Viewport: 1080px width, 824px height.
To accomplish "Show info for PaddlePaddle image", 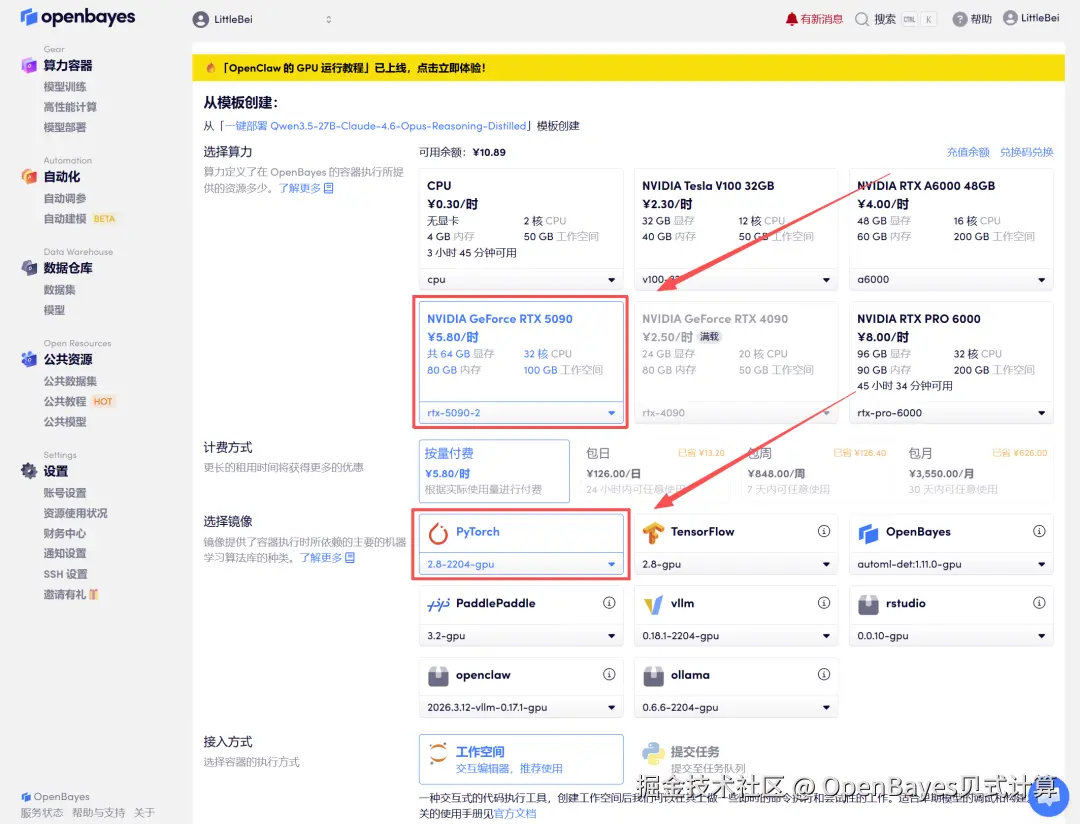I will tap(609, 603).
